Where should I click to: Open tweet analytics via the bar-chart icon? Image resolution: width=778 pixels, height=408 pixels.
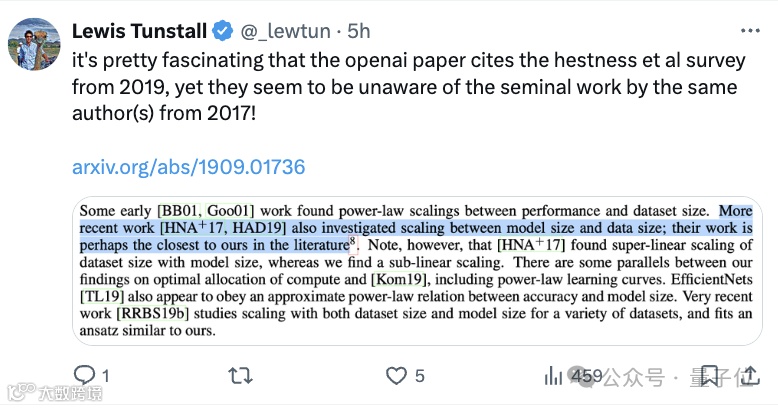tap(553, 376)
